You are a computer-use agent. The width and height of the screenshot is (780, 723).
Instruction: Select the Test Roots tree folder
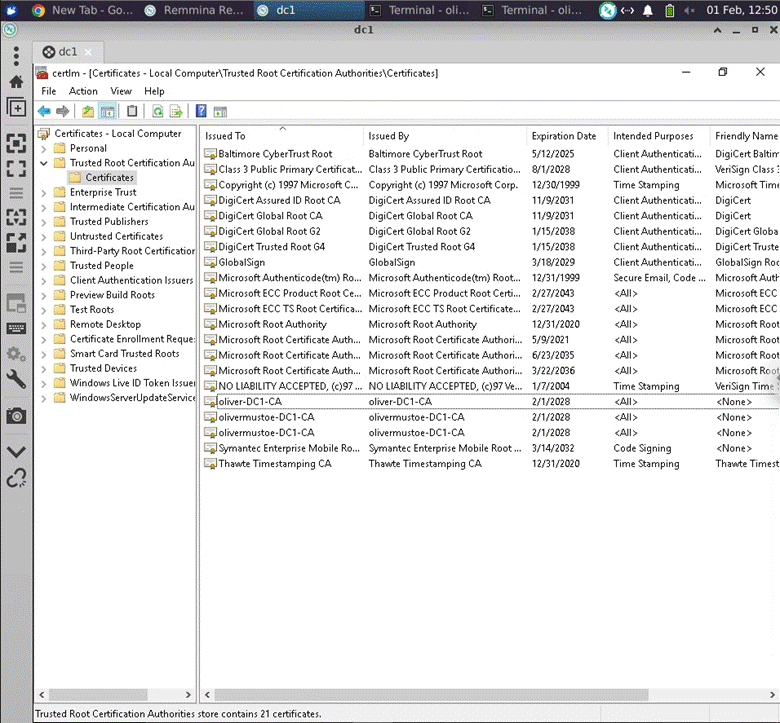(x=92, y=310)
